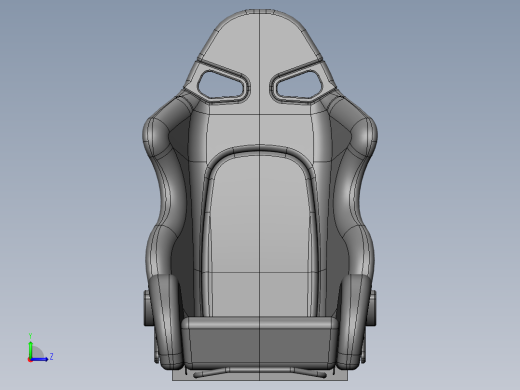Select the flat base plate under the seat
Viewport: 520px width, 390px height.
(260, 378)
